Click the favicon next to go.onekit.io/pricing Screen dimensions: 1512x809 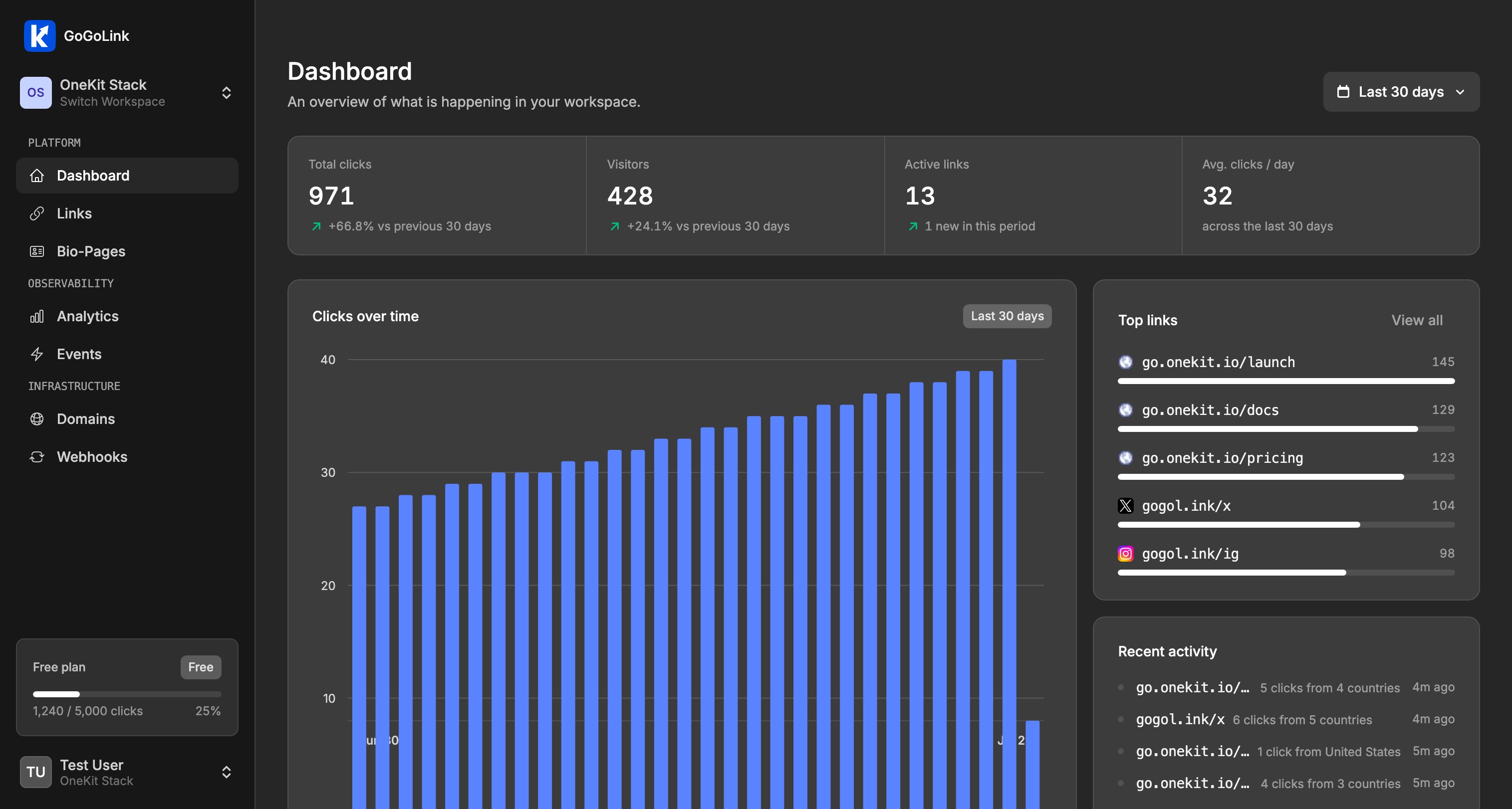[1125, 457]
